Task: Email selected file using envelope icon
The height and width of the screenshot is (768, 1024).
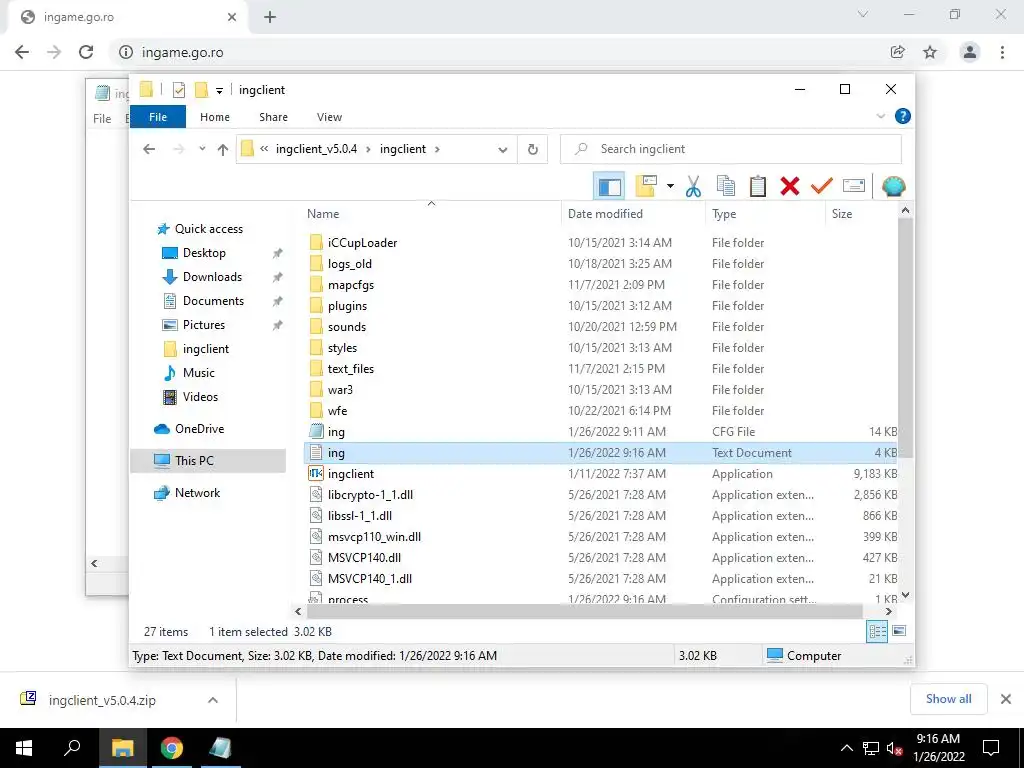Action: 854,187
